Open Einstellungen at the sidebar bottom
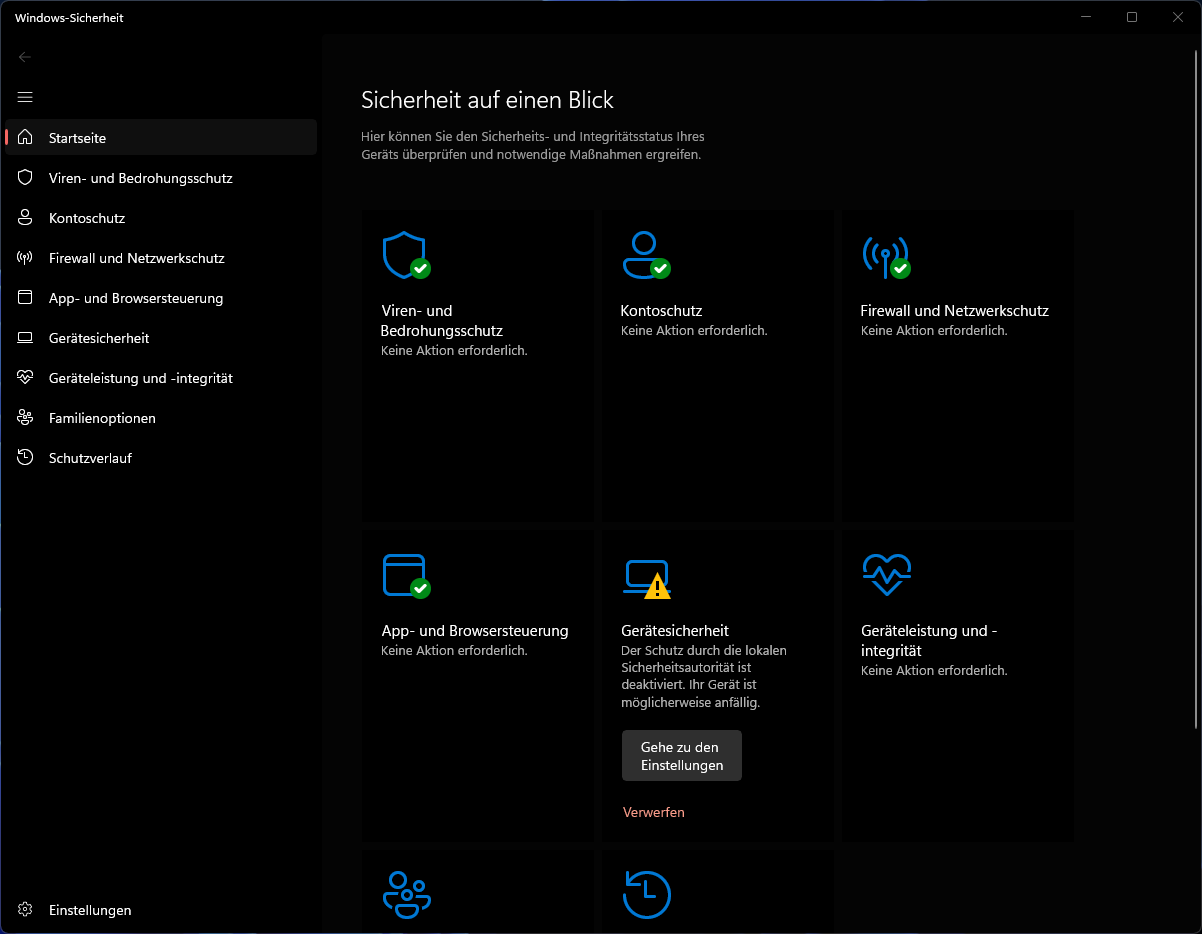The width and height of the screenshot is (1202, 934). (161, 910)
